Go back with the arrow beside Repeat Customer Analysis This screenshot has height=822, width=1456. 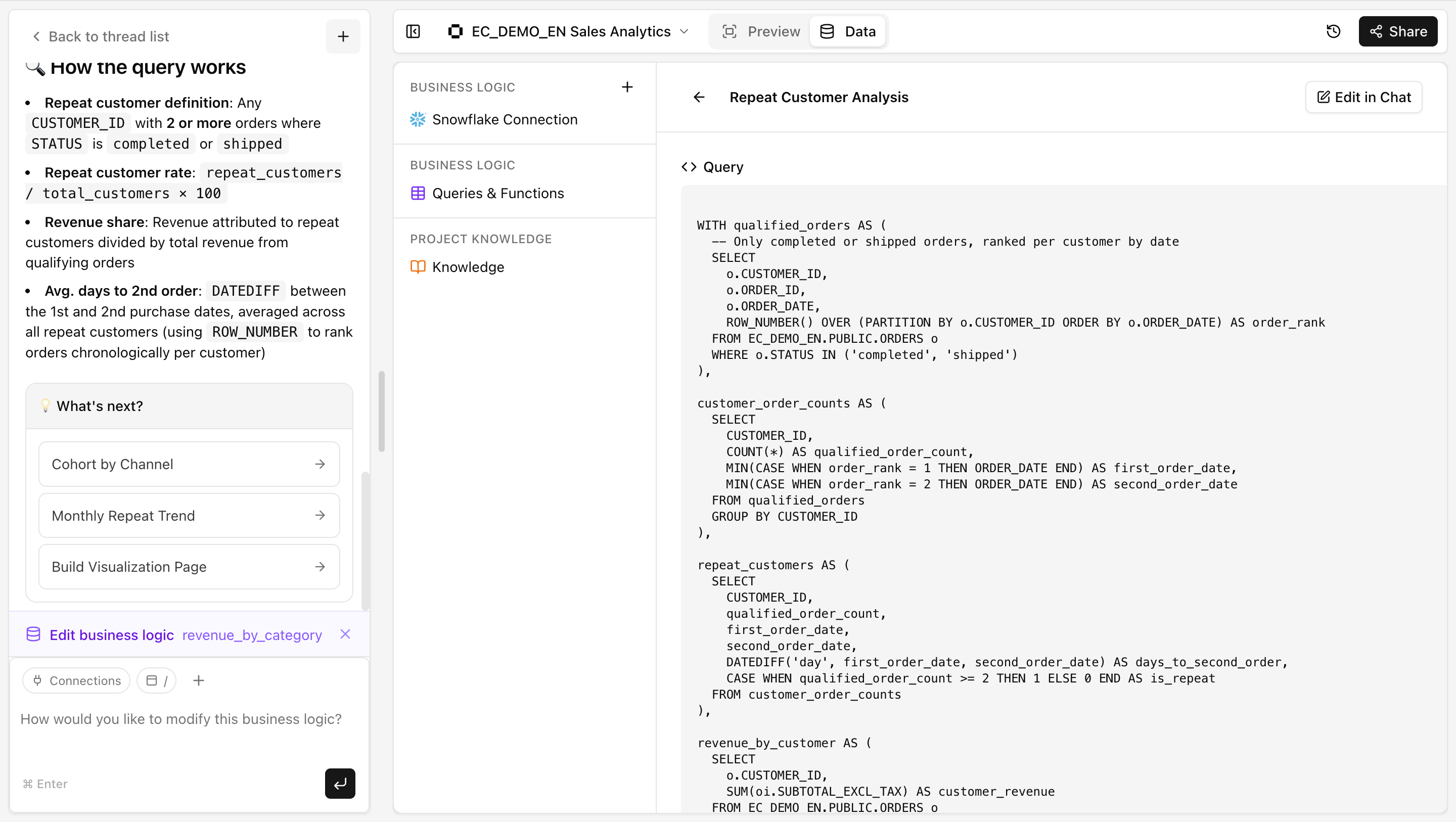click(x=699, y=97)
